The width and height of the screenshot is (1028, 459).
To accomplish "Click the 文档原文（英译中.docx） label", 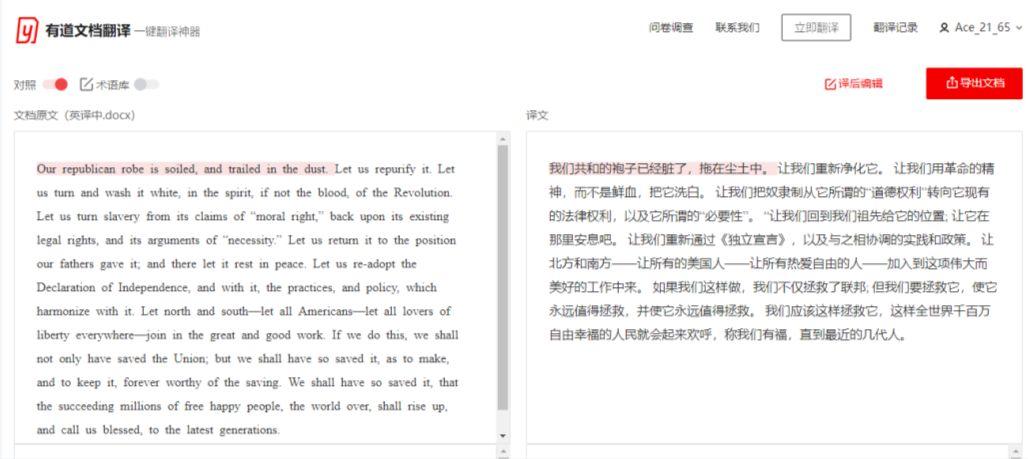I will click(x=75, y=115).
